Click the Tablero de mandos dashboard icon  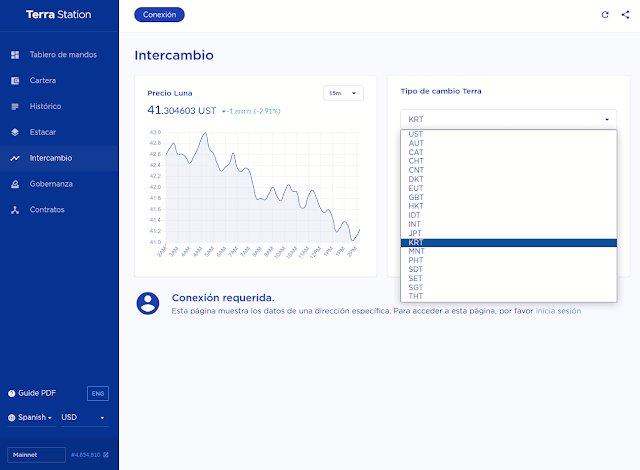click(15, 55)
